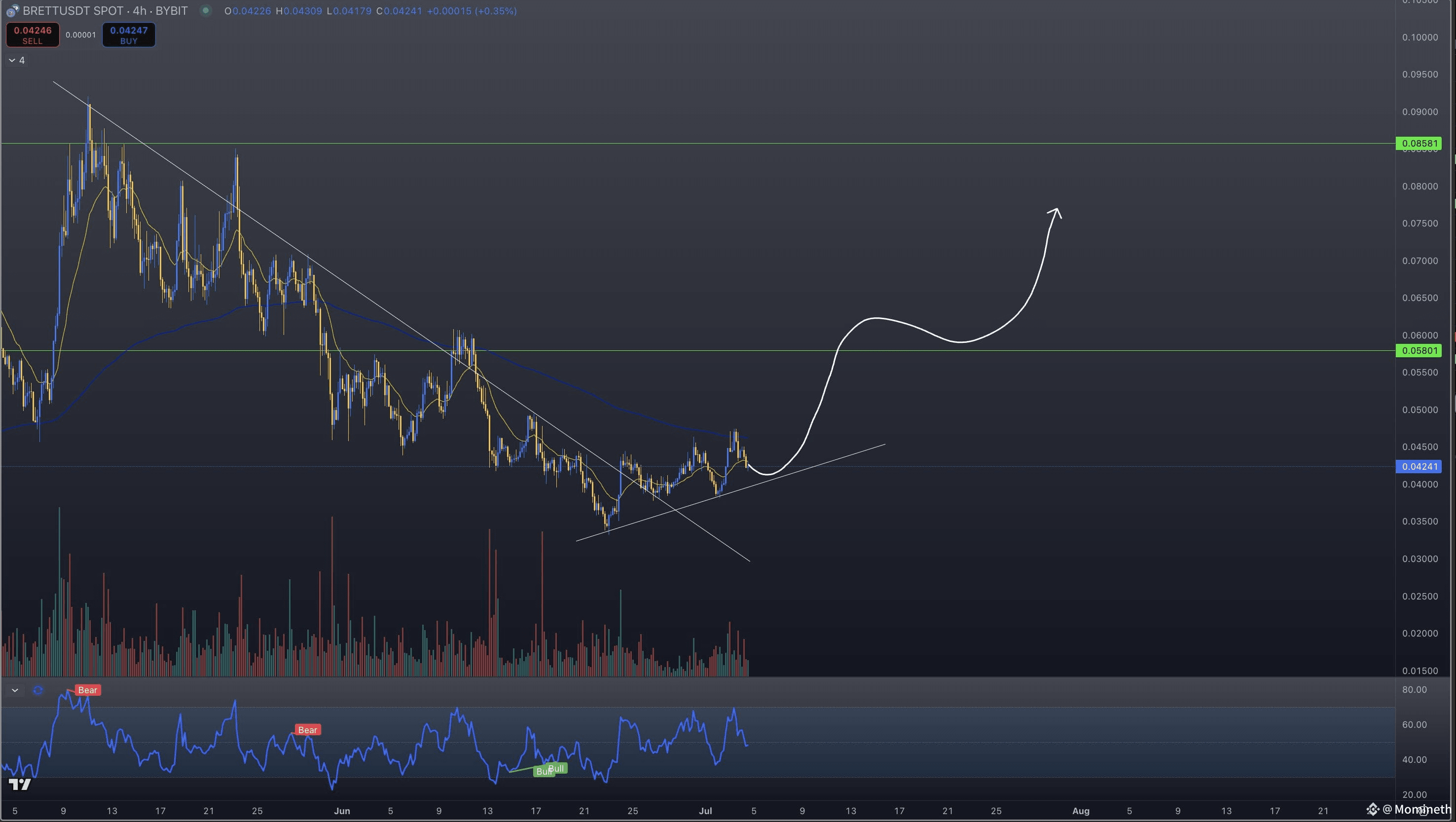
Task: Click the price change +0.00015 (+0.35%)
Action: tap(472, 11)
